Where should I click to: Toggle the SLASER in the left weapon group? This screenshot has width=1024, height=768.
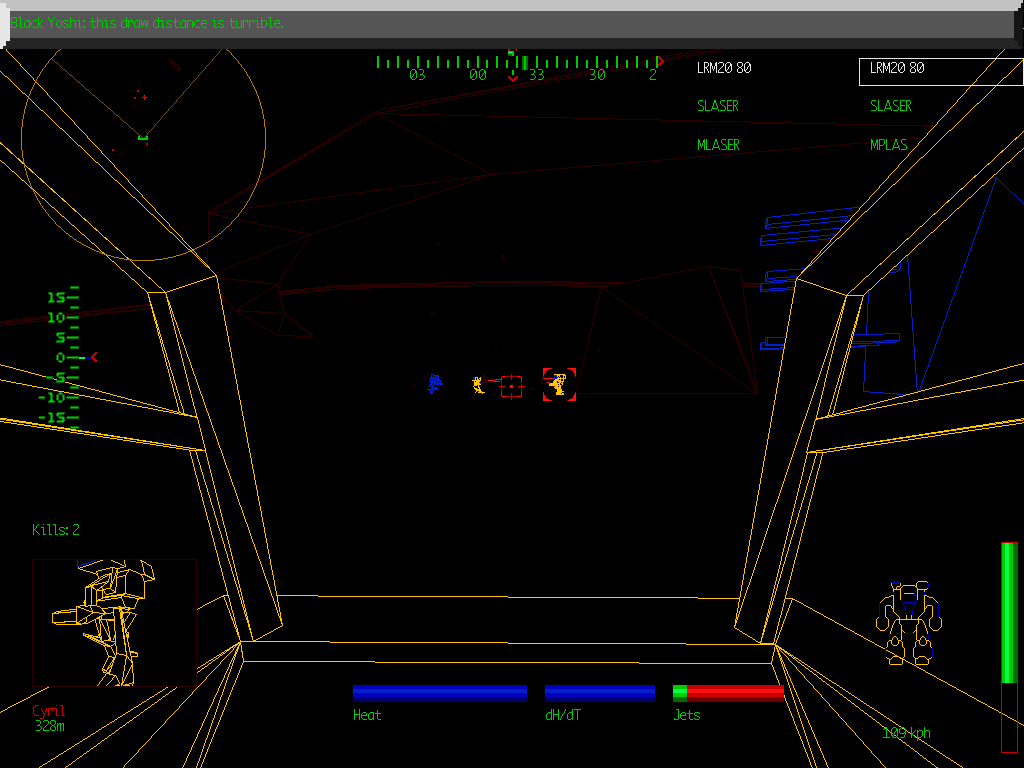click(x=718, y=106)
